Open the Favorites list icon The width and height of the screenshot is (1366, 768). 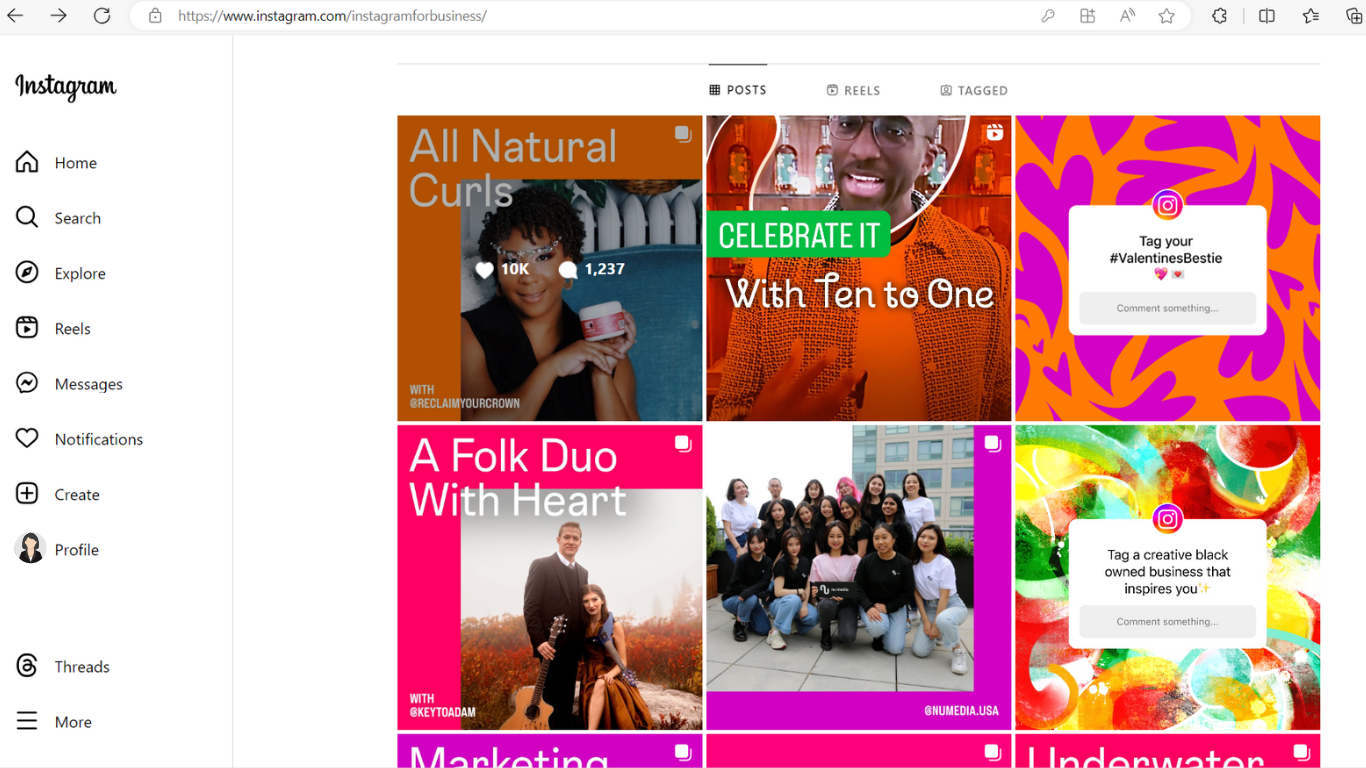tap(1311, 16)
